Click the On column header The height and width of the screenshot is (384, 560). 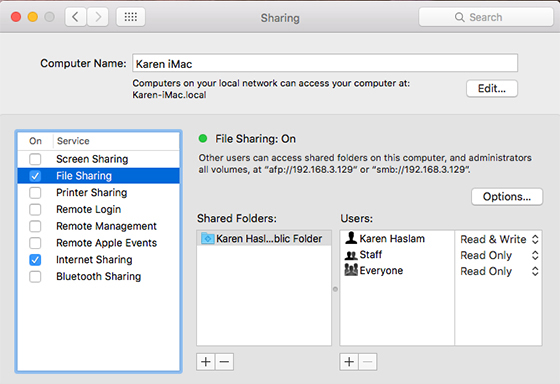[x=35, y=141]
